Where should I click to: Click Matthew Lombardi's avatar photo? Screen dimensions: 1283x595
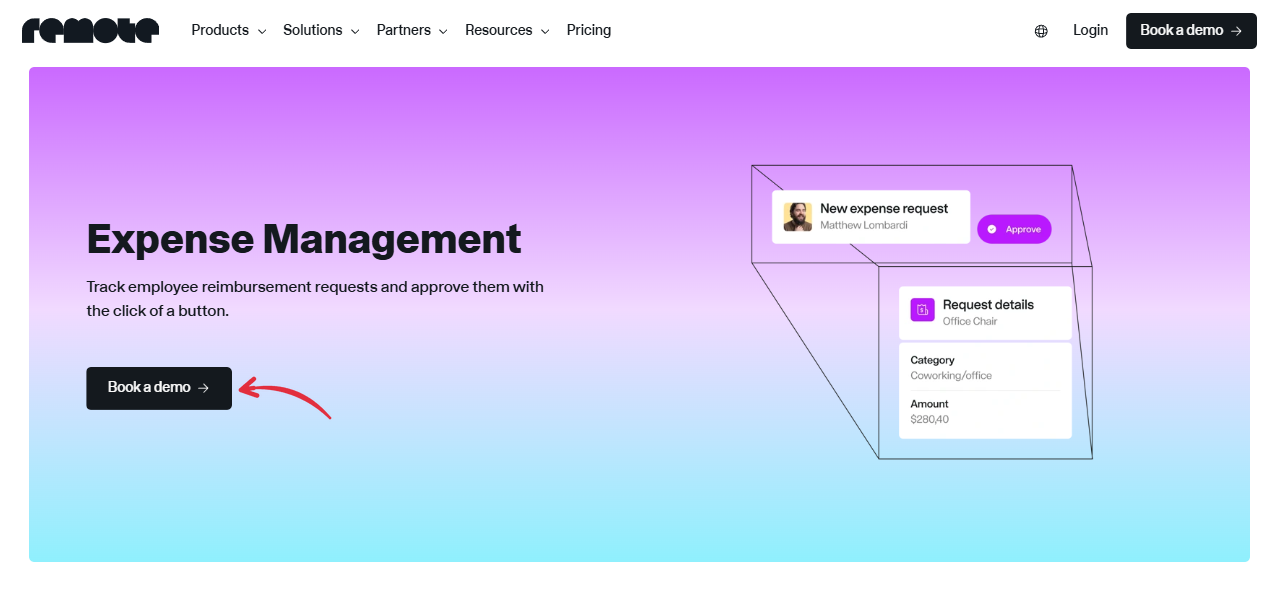click(x=798, y=217)
